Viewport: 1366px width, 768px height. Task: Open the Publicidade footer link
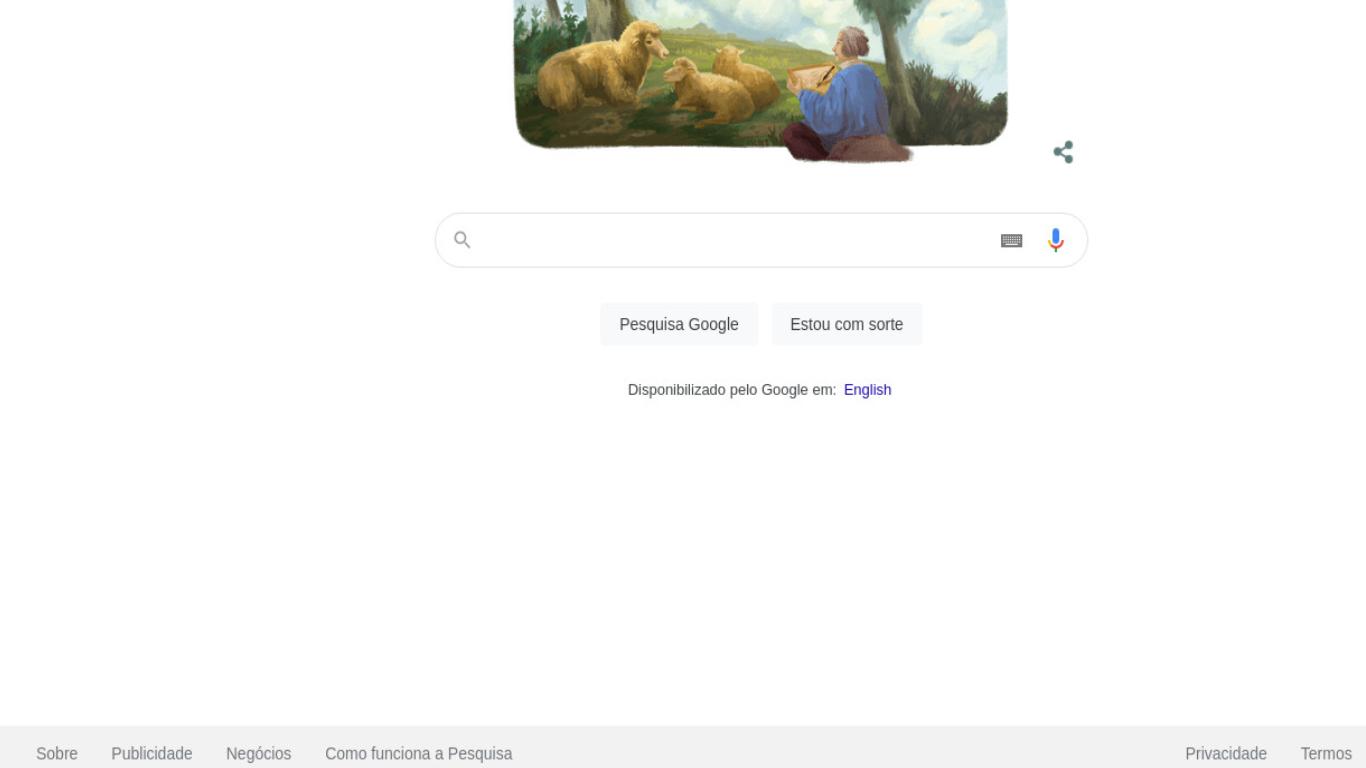pyautogui.click(x=152, y=753)
